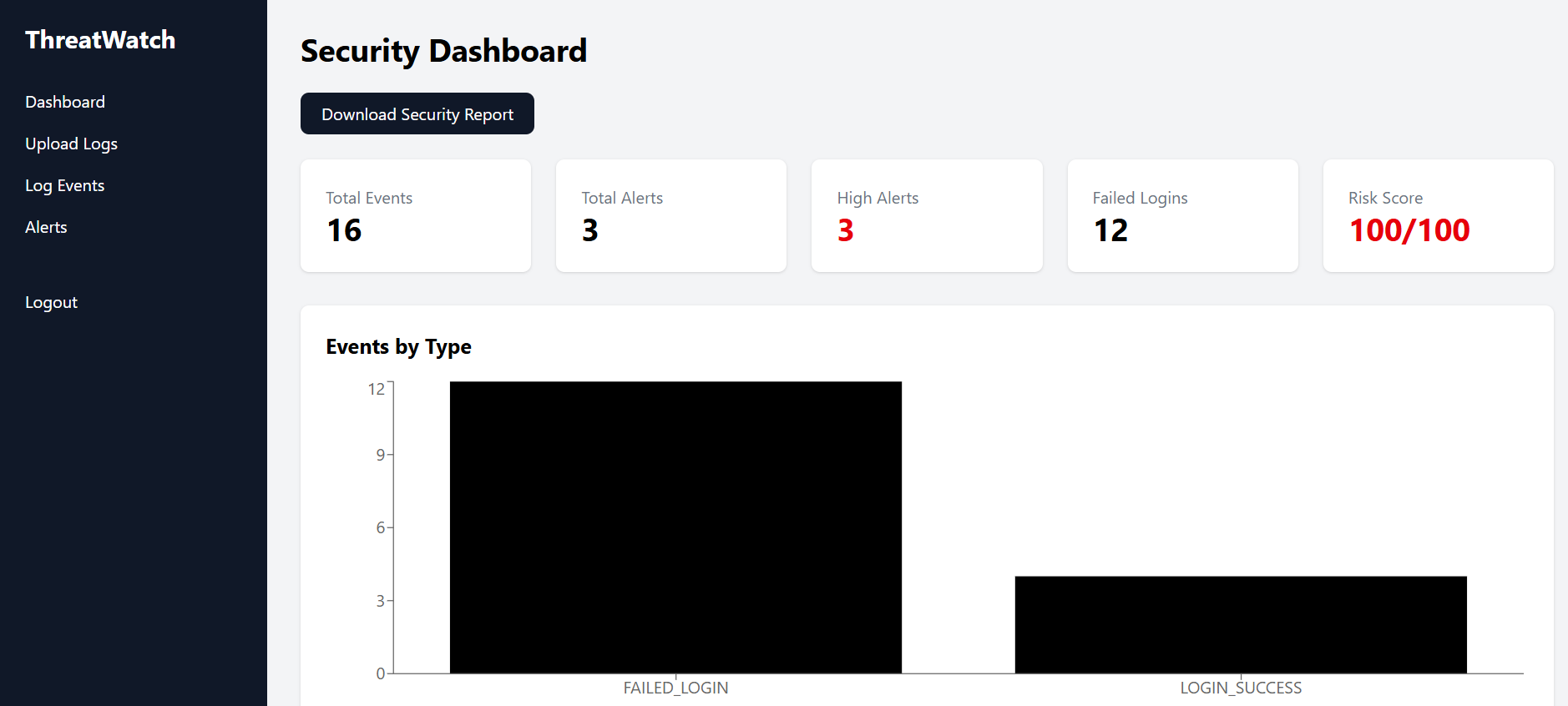The image size is (1568, 706).
Task: Click the Failed Logins label
Action: pyautogui.click(x=1140, y=198)
